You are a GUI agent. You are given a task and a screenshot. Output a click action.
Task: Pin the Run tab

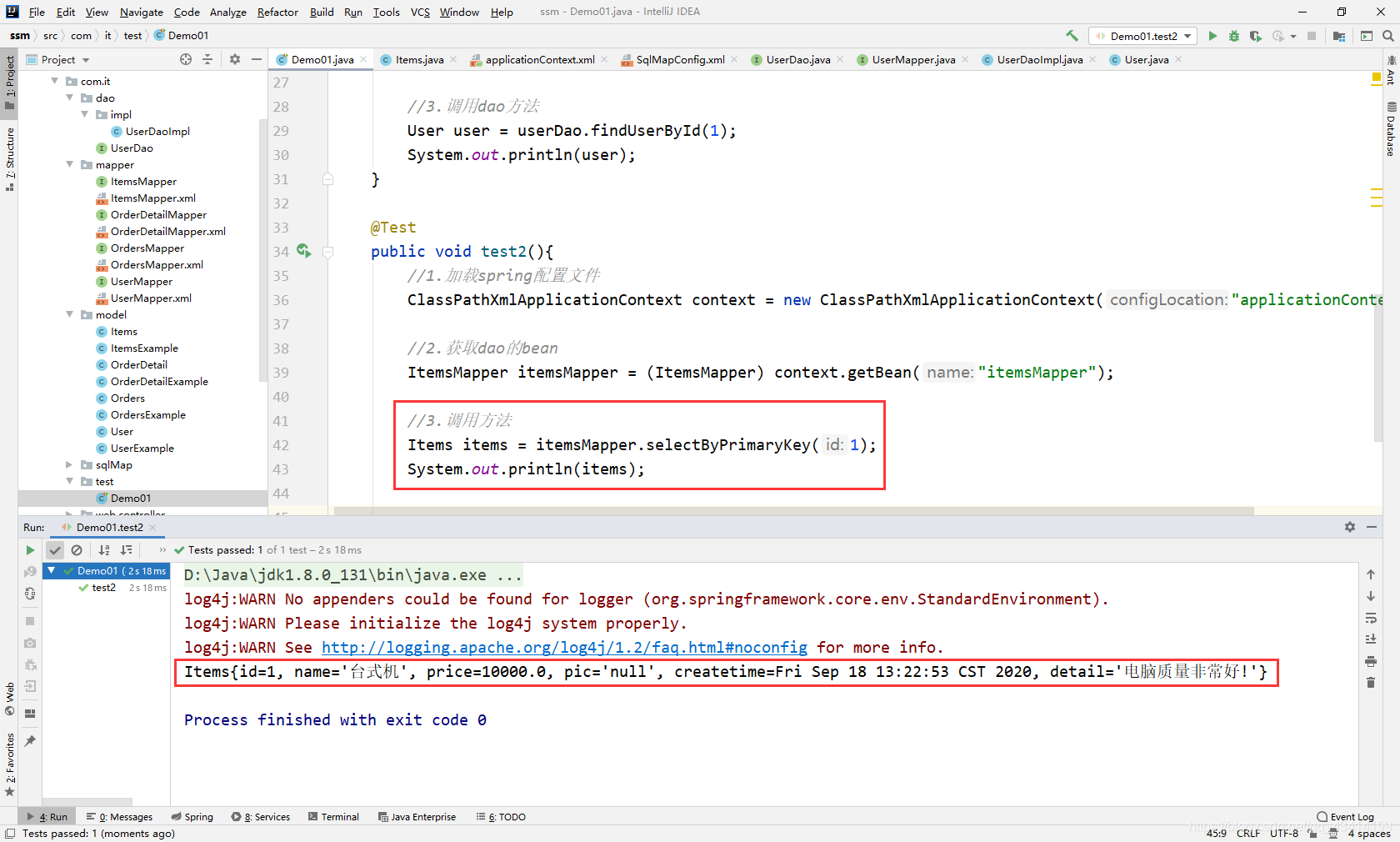30,740
